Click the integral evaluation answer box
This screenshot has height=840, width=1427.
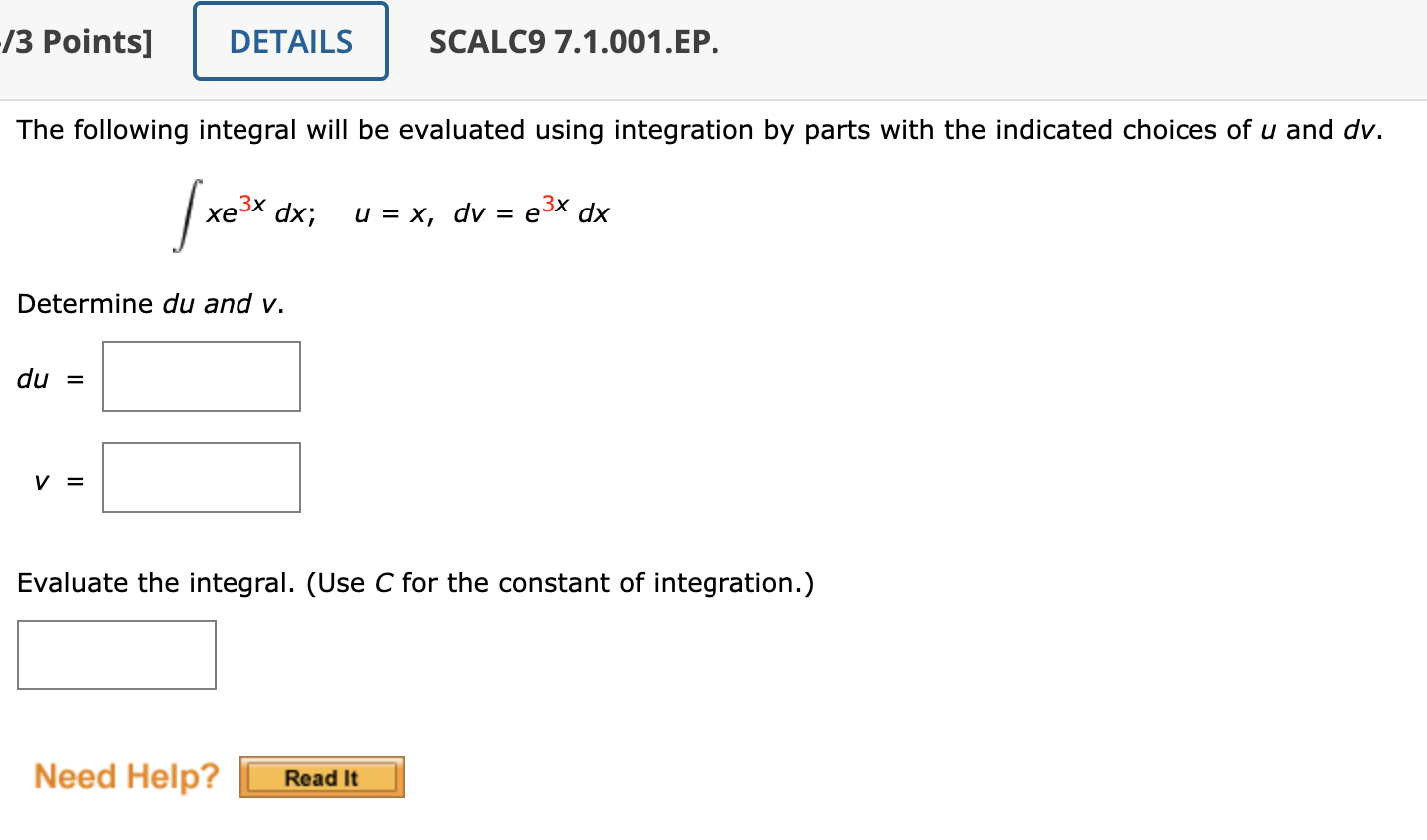click(x=116, y=654)
